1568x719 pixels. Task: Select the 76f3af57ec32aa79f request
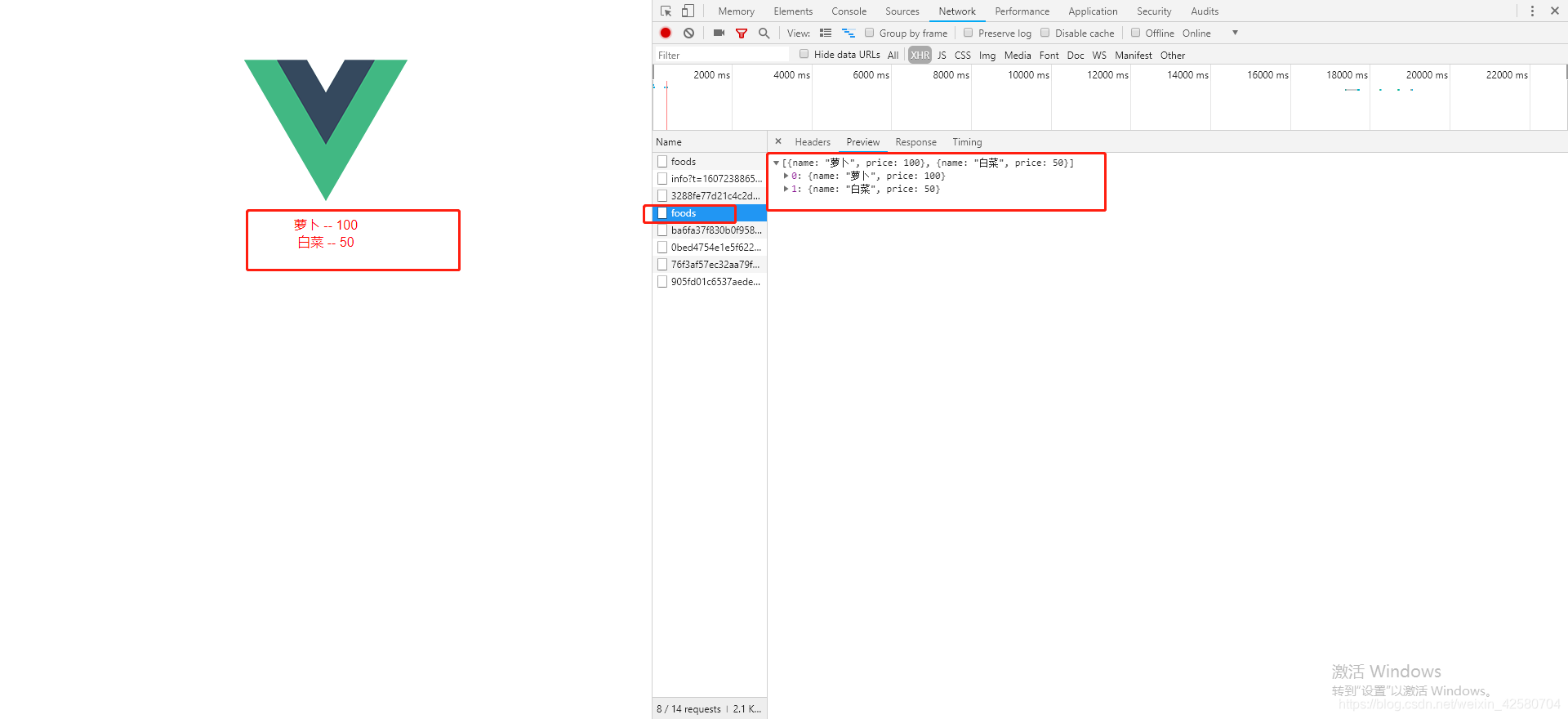[710, 265]
